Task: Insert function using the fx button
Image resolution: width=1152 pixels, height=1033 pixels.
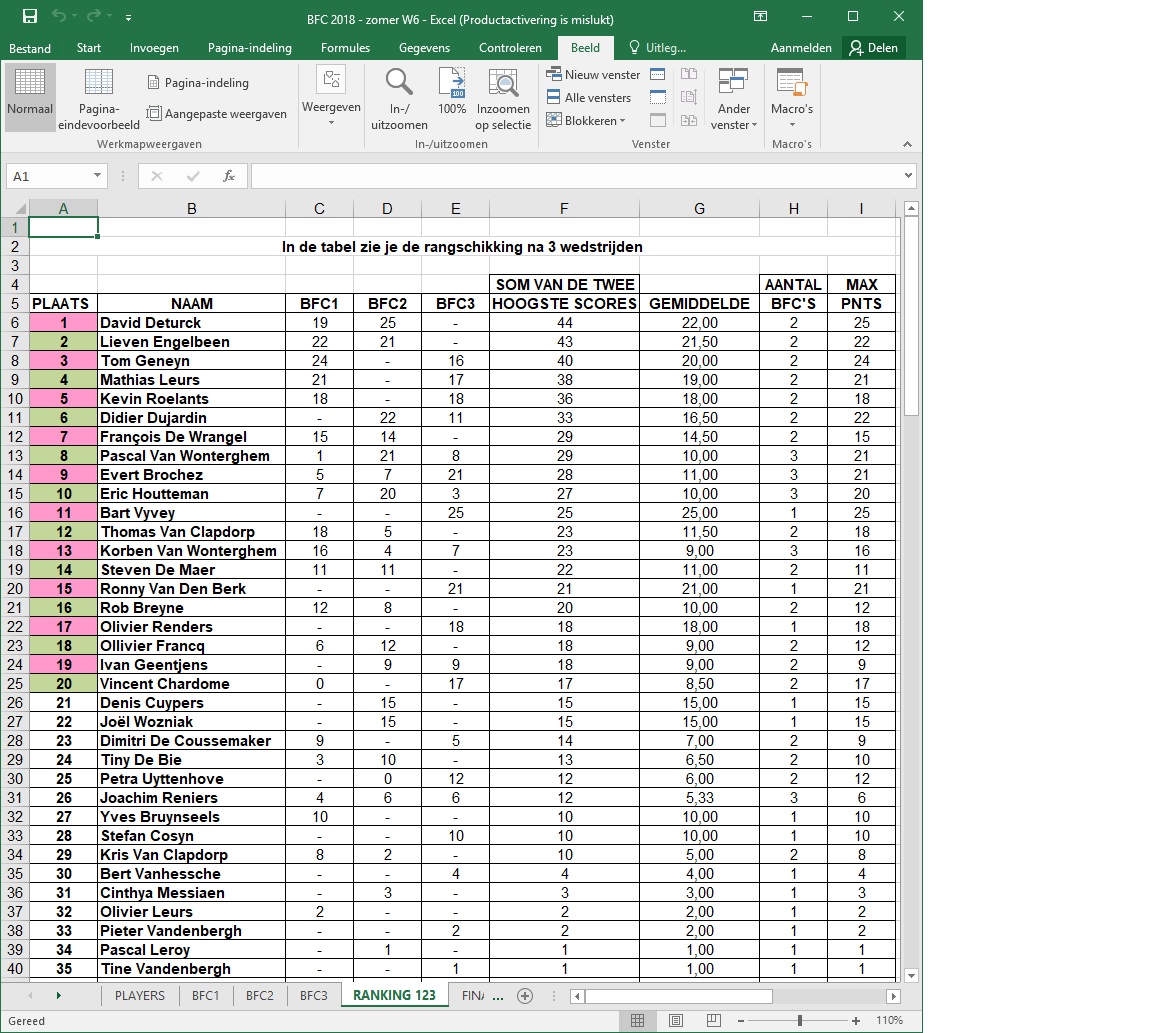Action: coord(229,176)
